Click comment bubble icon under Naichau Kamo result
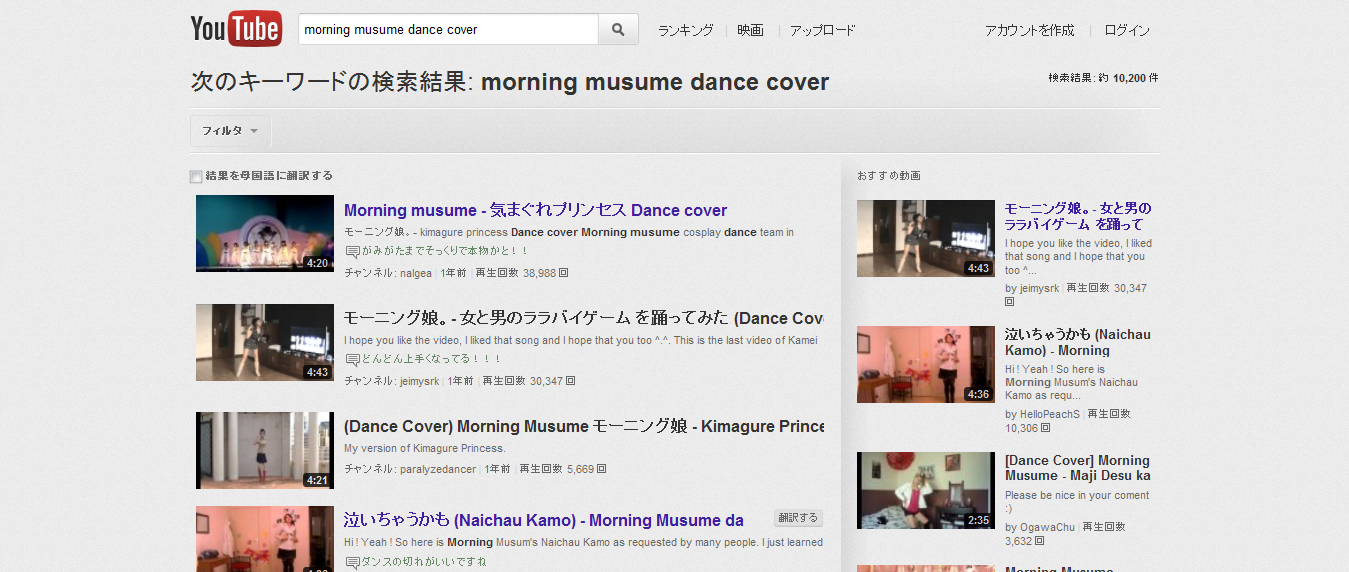 point(352,563)
